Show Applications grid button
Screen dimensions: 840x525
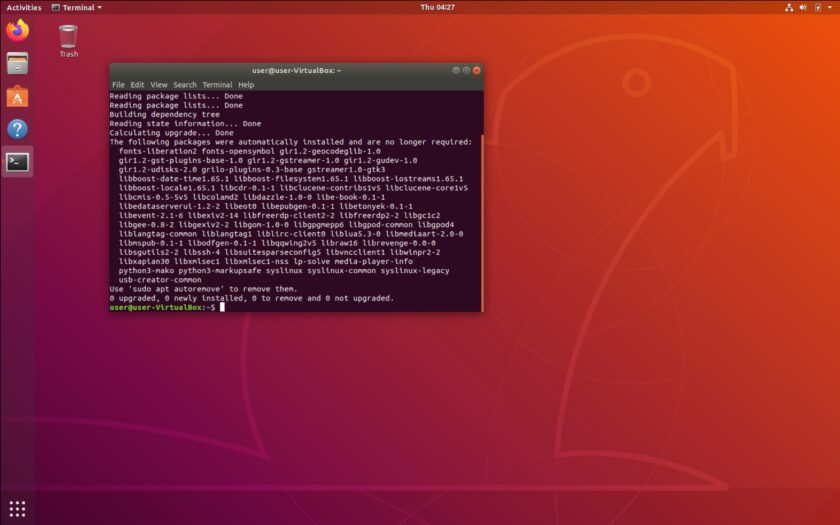[17, 508]
